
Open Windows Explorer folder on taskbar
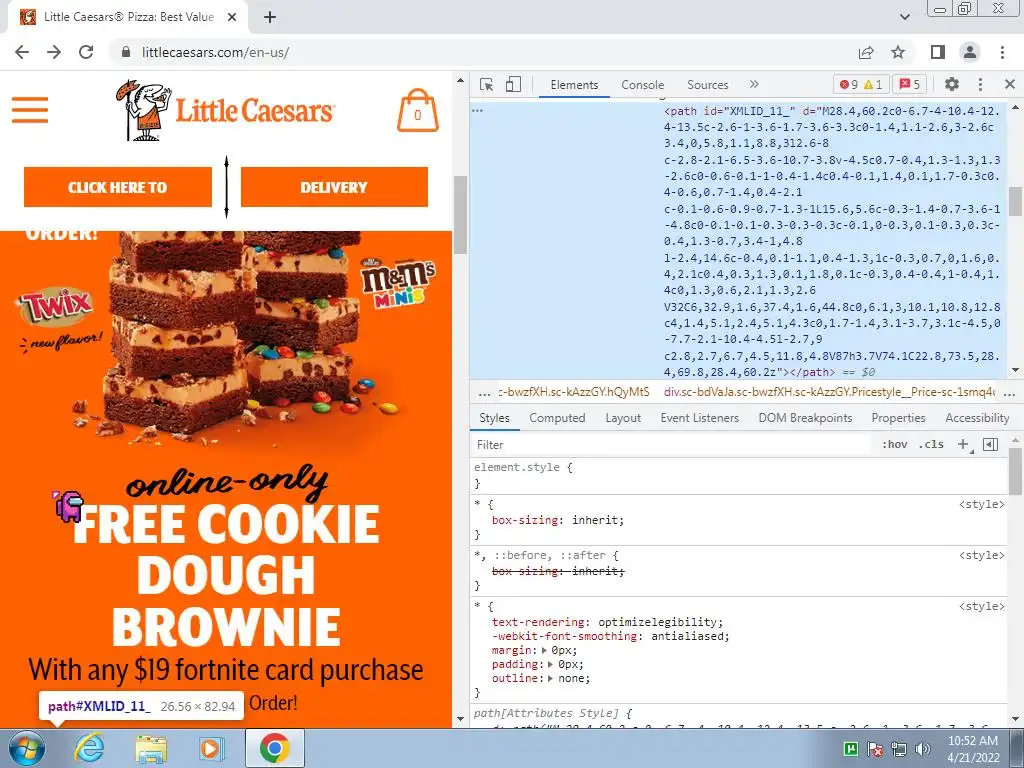click(x=151, y=748)
